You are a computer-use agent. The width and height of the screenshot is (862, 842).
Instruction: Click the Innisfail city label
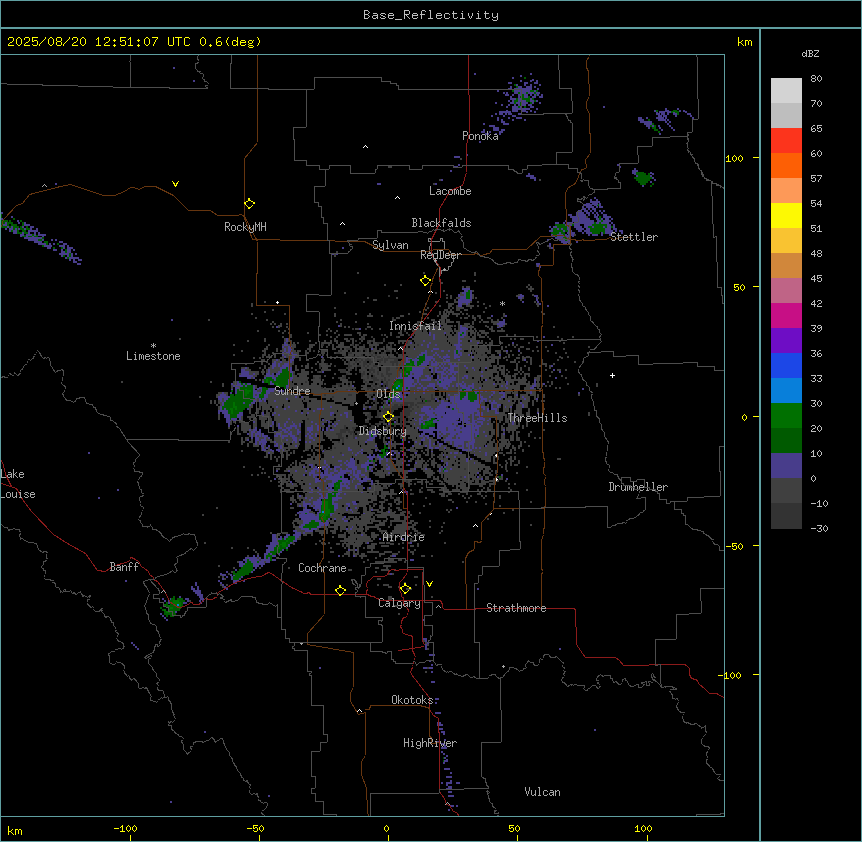416,326
